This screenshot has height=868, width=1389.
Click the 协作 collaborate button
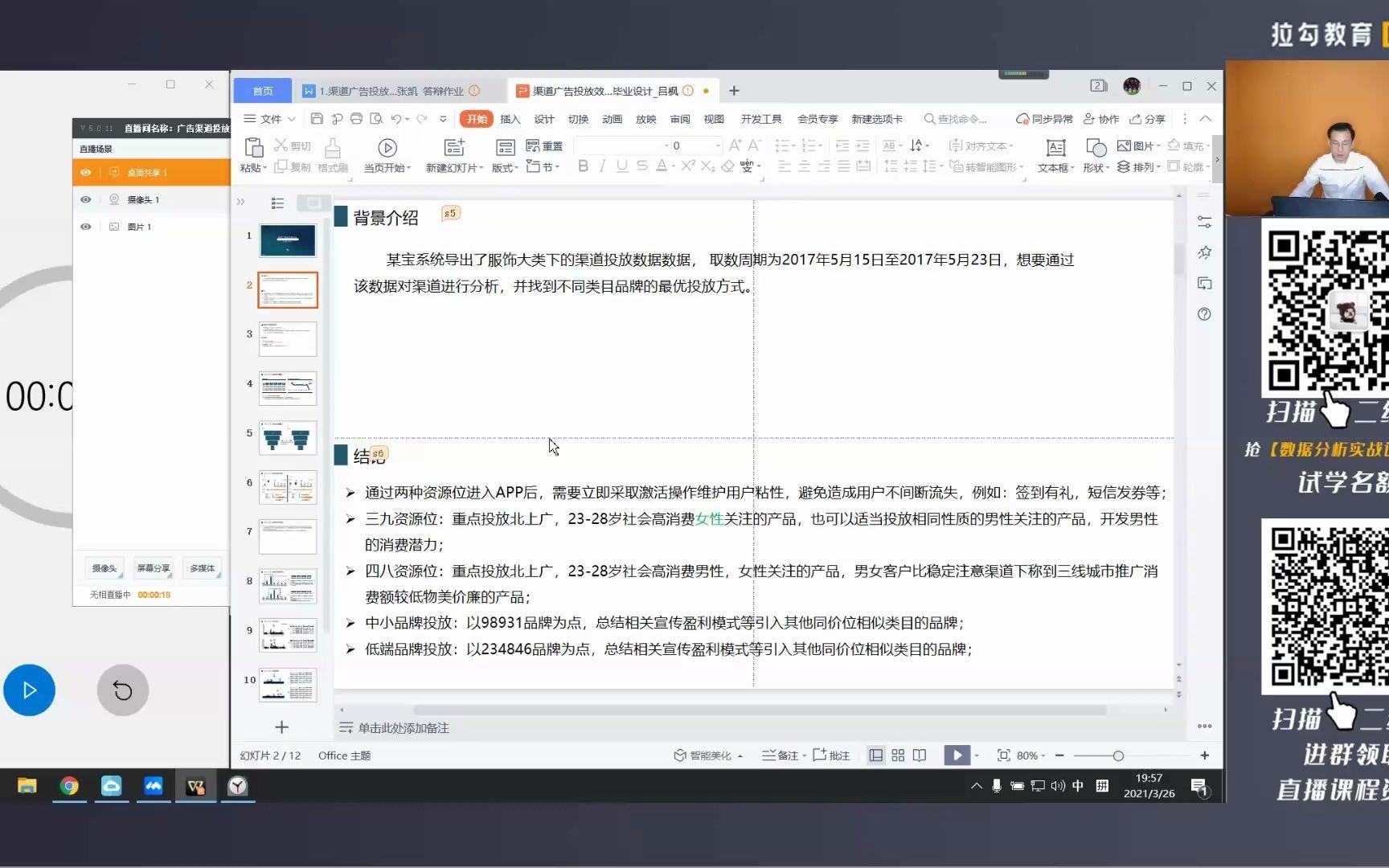pyautogui.click(x=1101, y=119)
